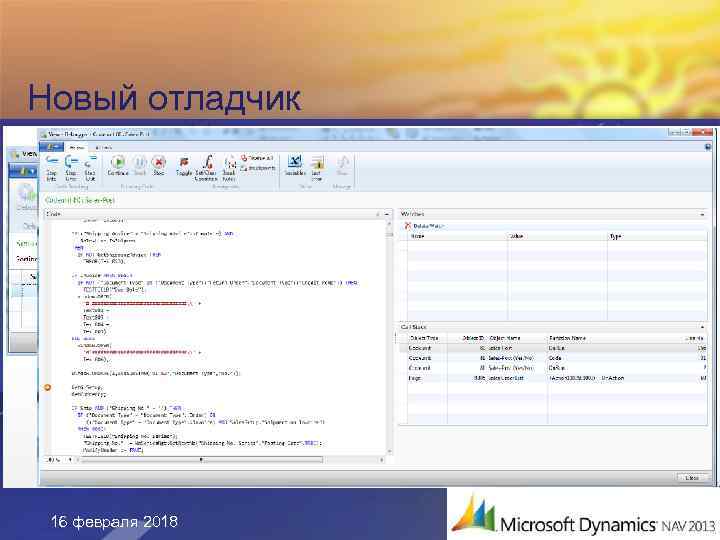
Task: Stop debugging with the red Stop icon
Action: point(158,166)
